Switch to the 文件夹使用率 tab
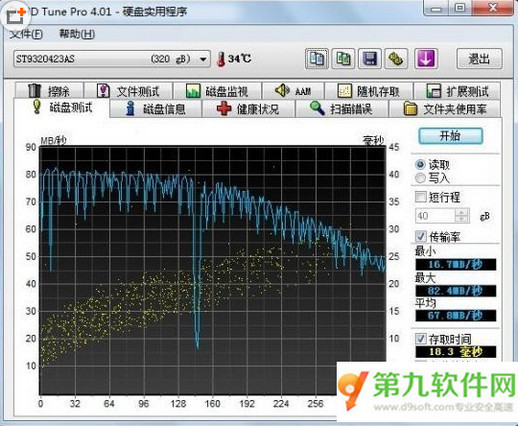The image size is (518, 426). 445,109
